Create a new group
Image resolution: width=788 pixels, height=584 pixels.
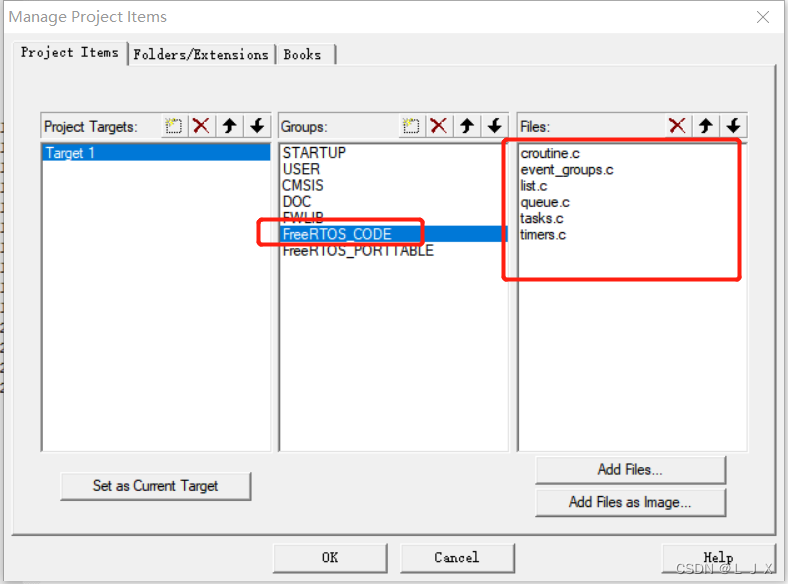coord(411,126)
